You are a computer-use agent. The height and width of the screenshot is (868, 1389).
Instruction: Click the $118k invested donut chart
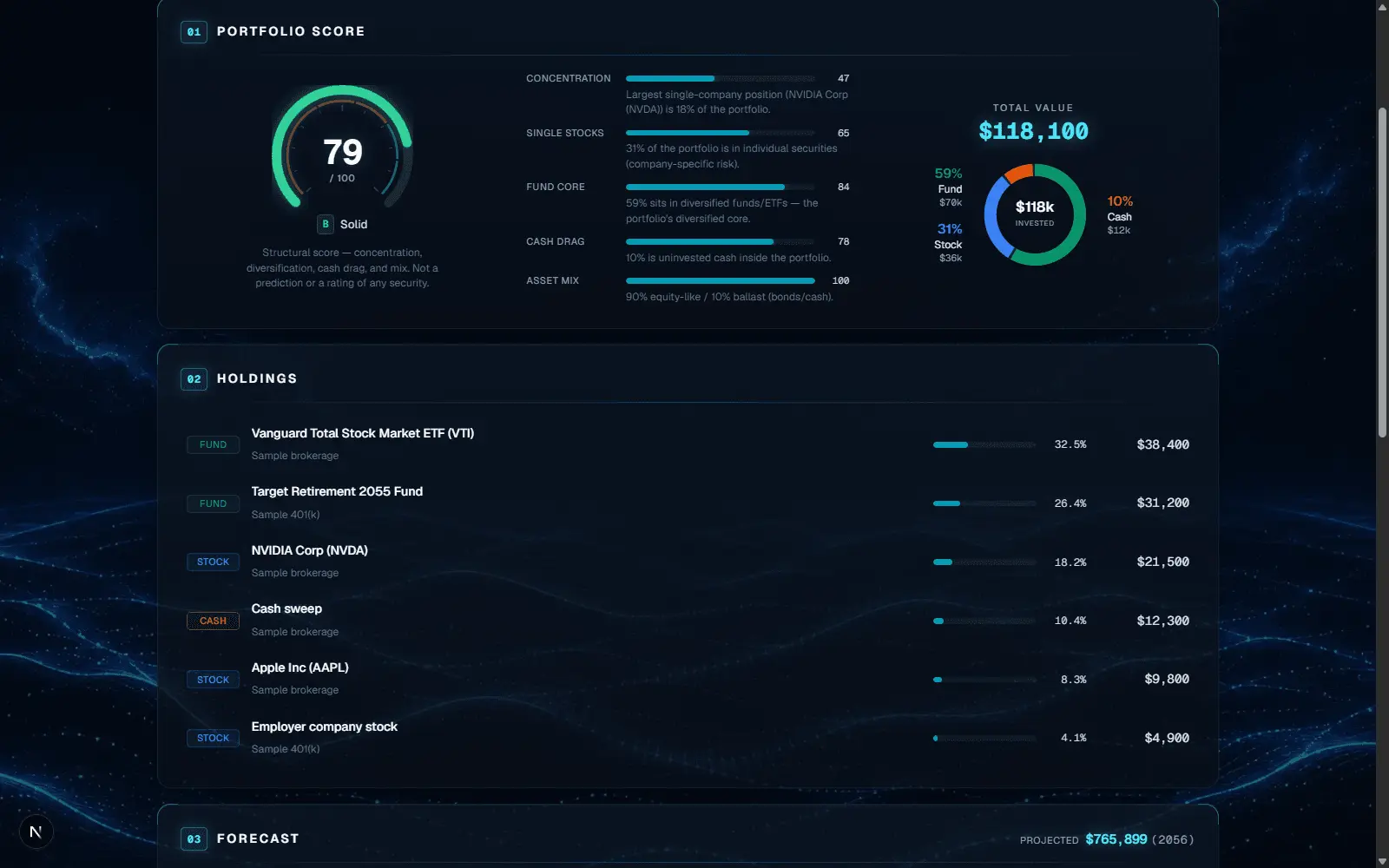pos(1035,214)
